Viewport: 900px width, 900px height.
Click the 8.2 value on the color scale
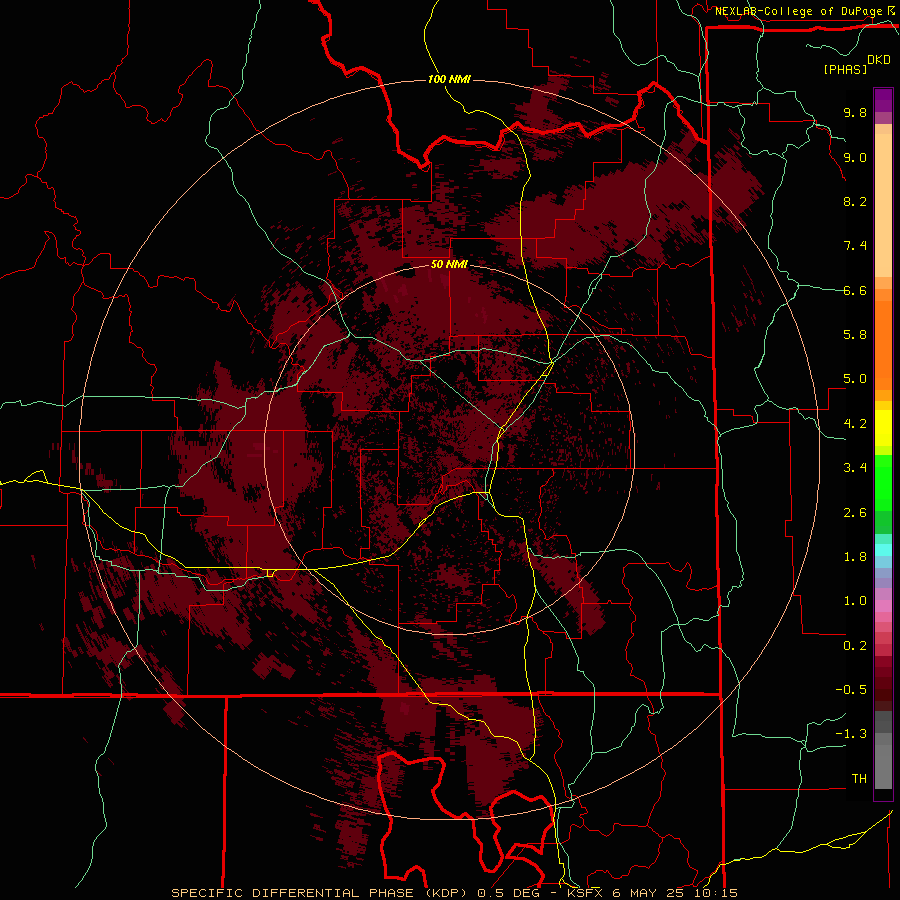855,201
